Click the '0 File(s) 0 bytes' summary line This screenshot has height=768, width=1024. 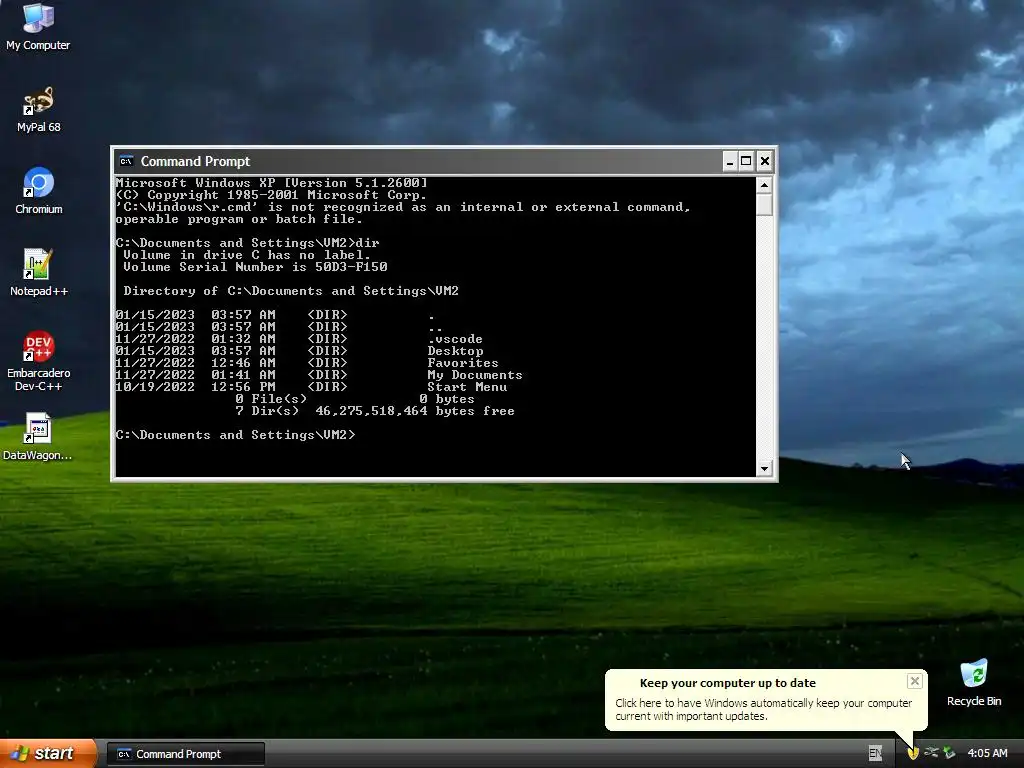[355, 399]
